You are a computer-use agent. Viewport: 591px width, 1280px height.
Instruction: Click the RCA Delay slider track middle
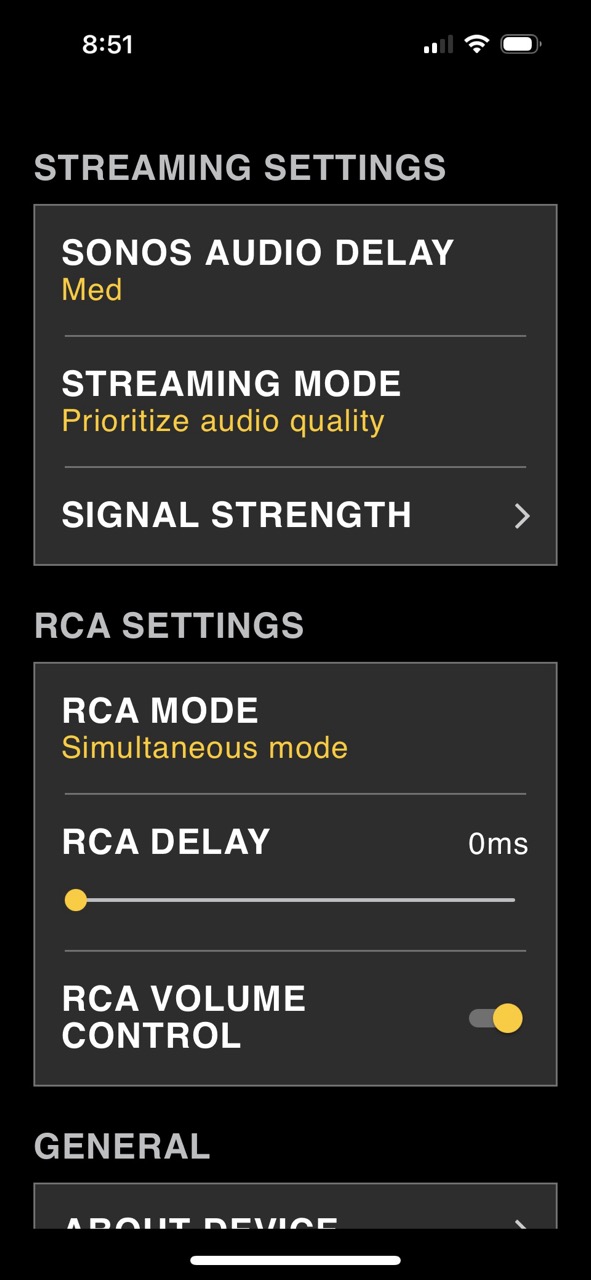[x=295, y=900]
